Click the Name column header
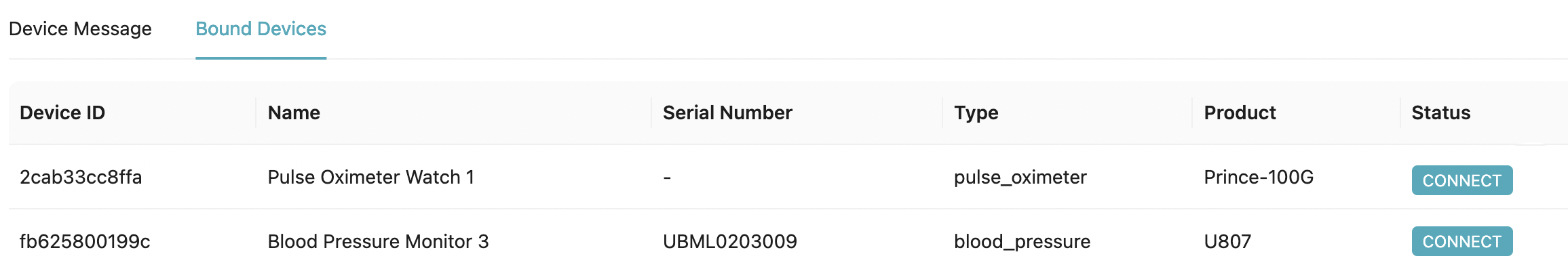 tap(294, 112)
